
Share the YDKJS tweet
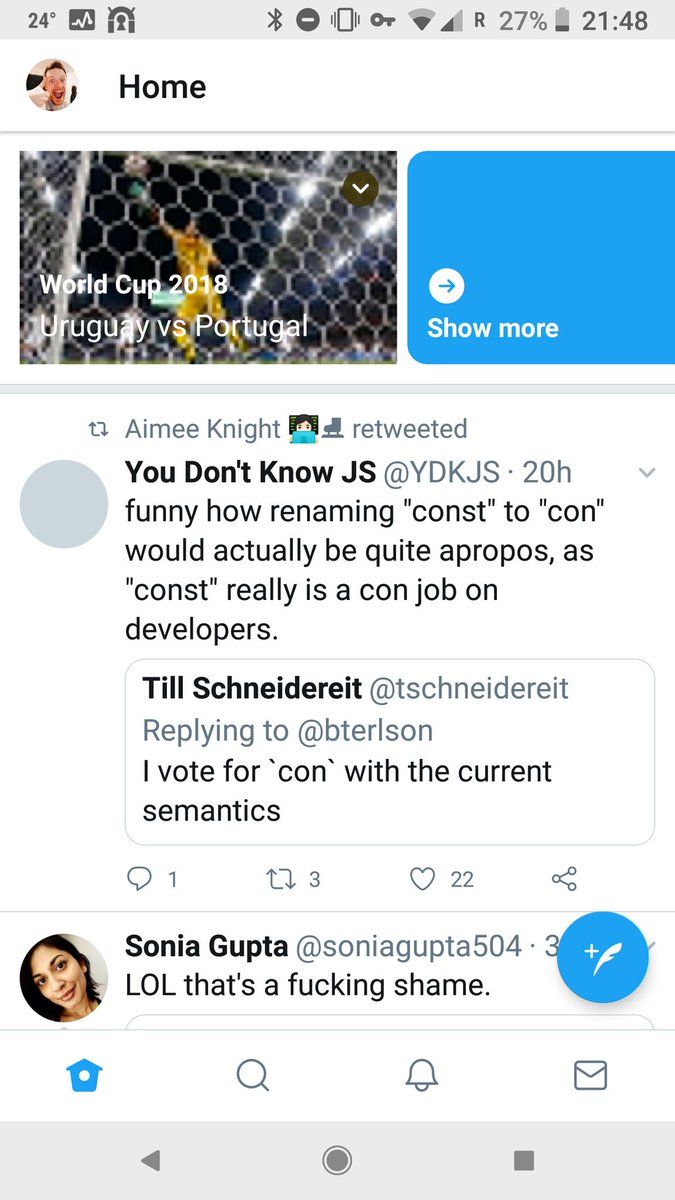(564, 879)
